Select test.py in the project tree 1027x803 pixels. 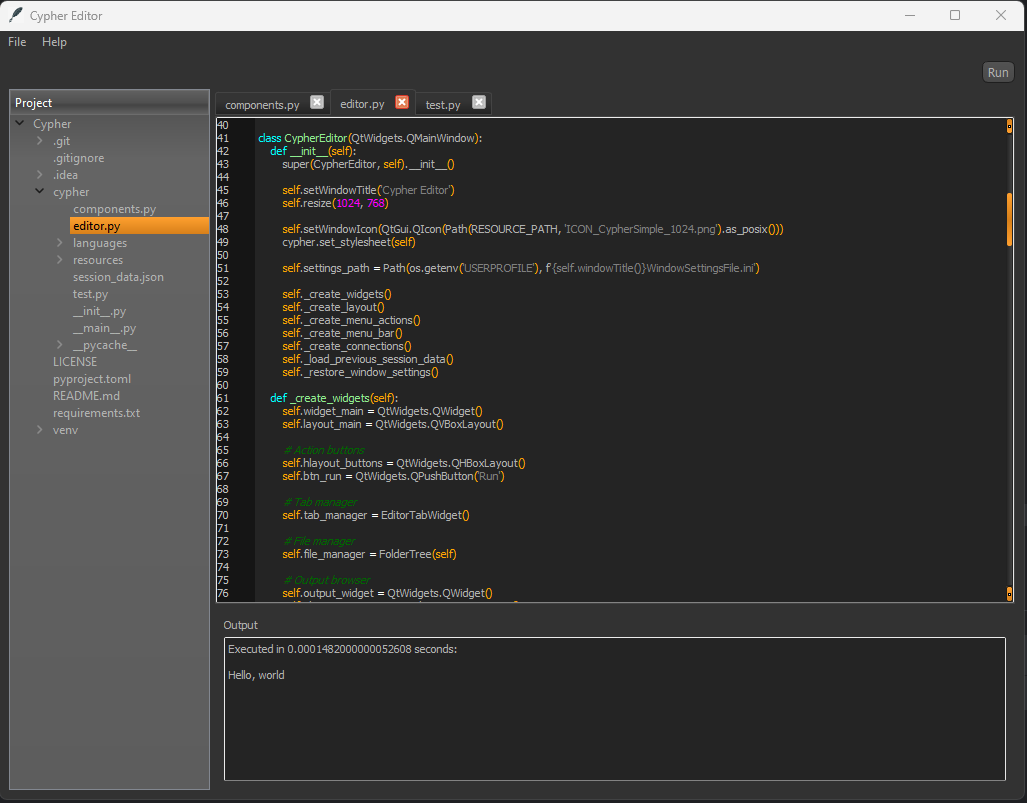[90, 294]
